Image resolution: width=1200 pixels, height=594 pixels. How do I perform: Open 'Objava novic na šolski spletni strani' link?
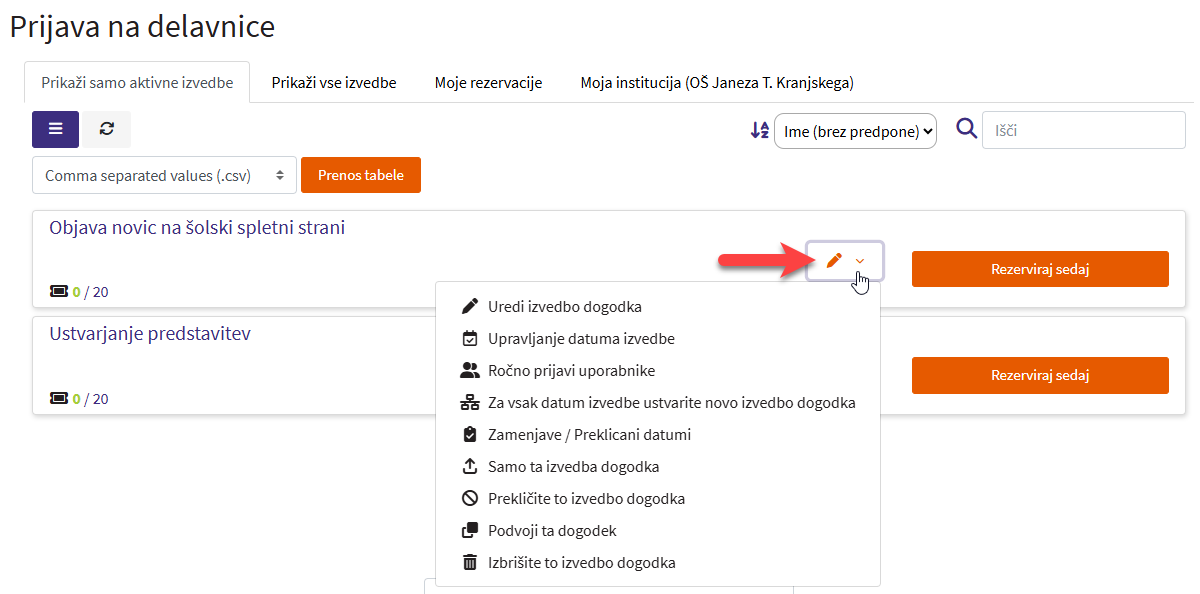(x=197, y=228)
